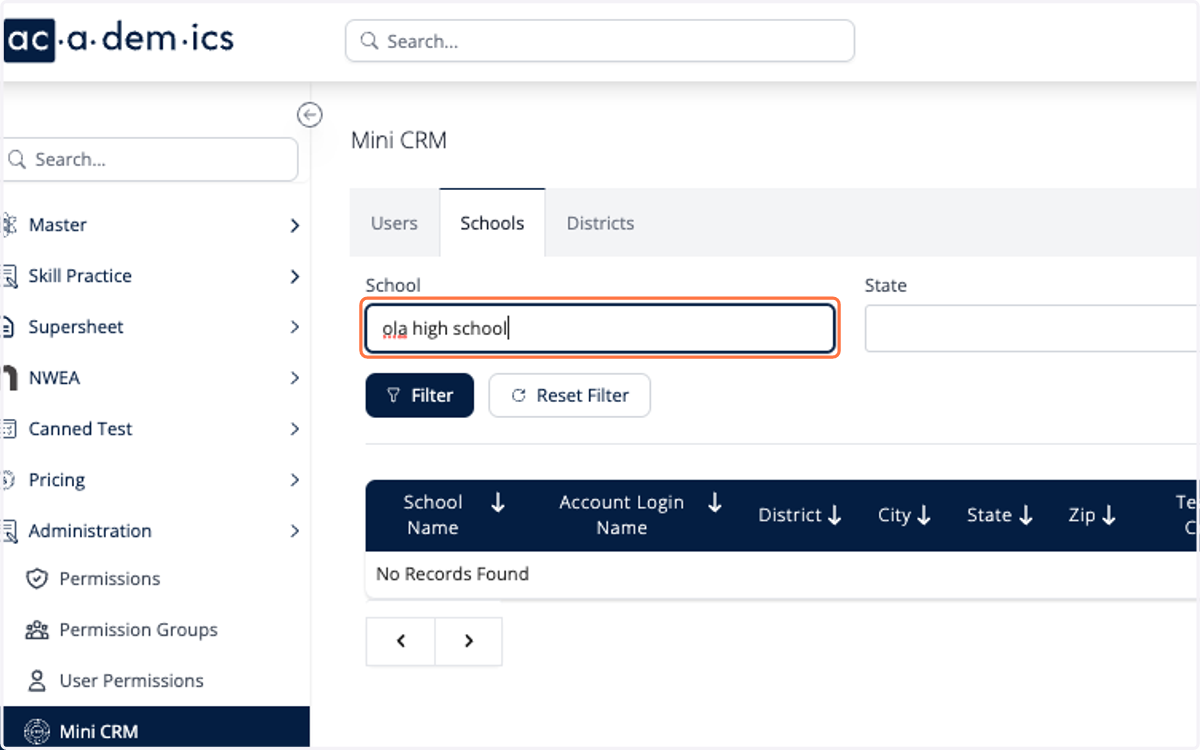Switch to the Users tab
The width and height of the screenshot is (1200, 750).
pyautogui.click(x=394, y=223)
